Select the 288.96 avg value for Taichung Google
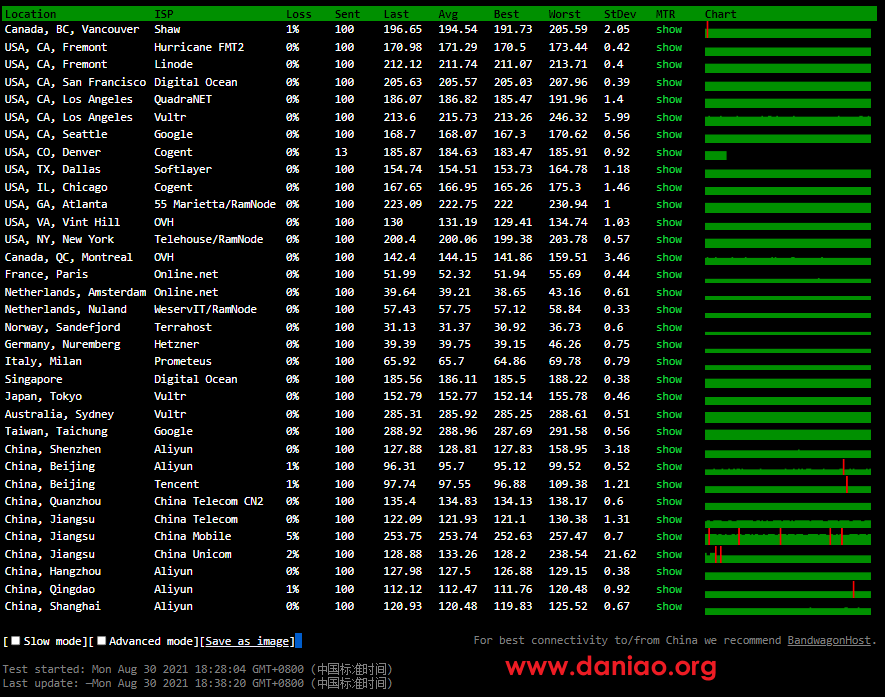This screenshot has width=885, height=697. point(458,431)
